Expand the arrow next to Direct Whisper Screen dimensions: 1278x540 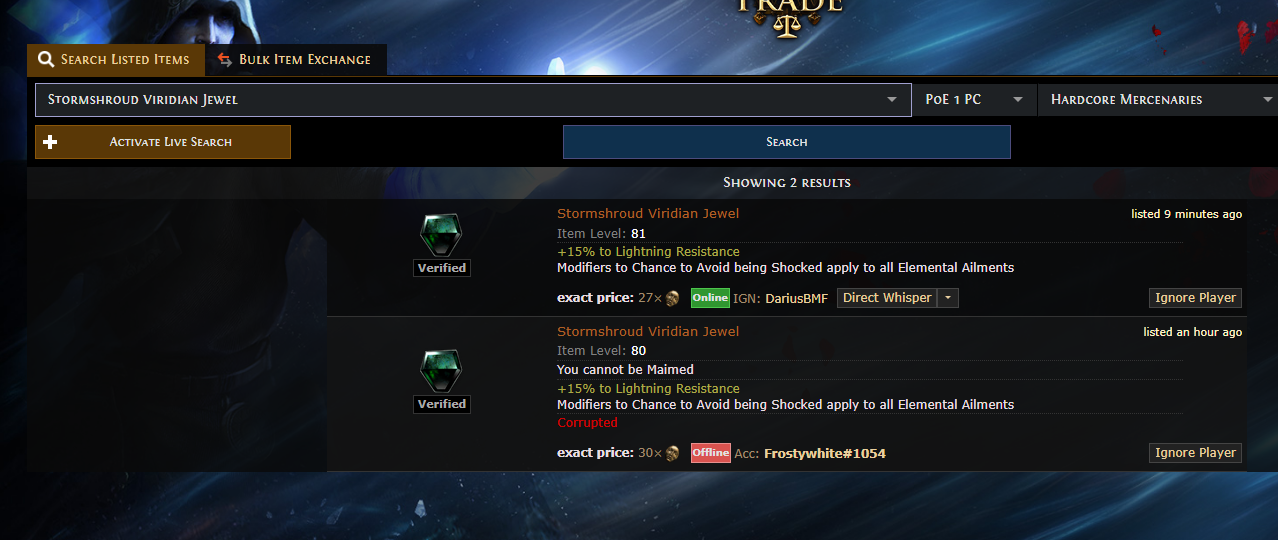click(948, 298)
